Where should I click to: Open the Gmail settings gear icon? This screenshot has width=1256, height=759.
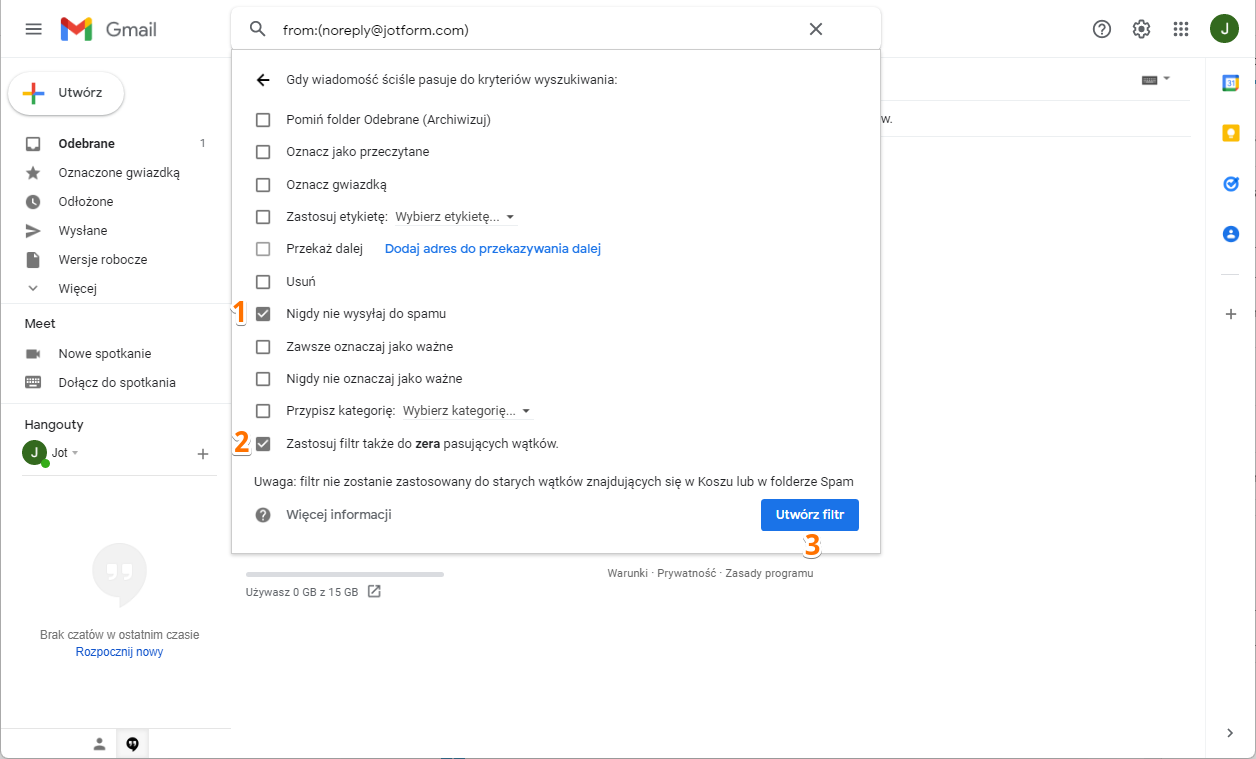[x=1141, y=29]
